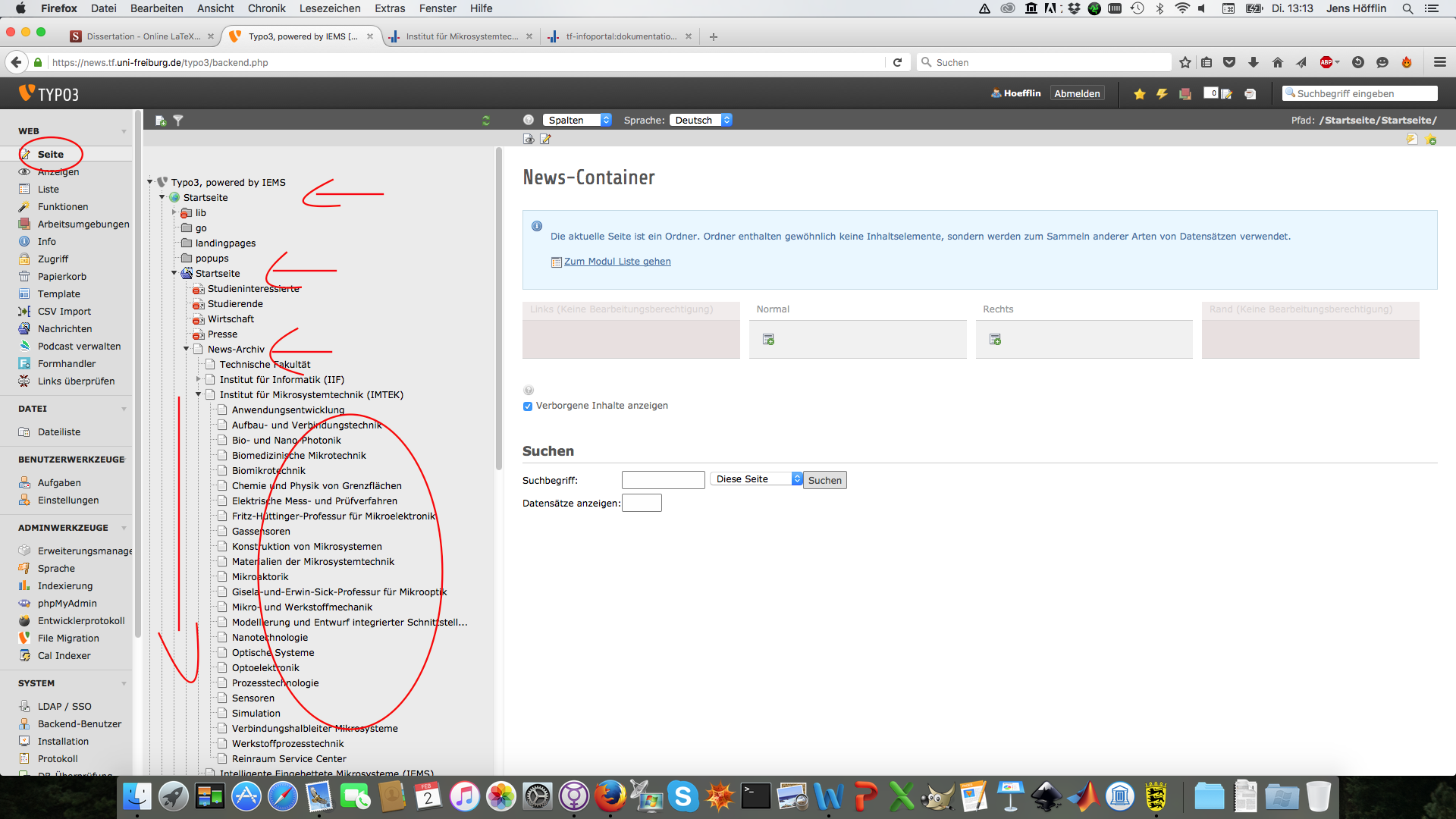Collapse the Institut für Mikrosystemtechnik (IMTEK) node

click(x=199, y=394)
